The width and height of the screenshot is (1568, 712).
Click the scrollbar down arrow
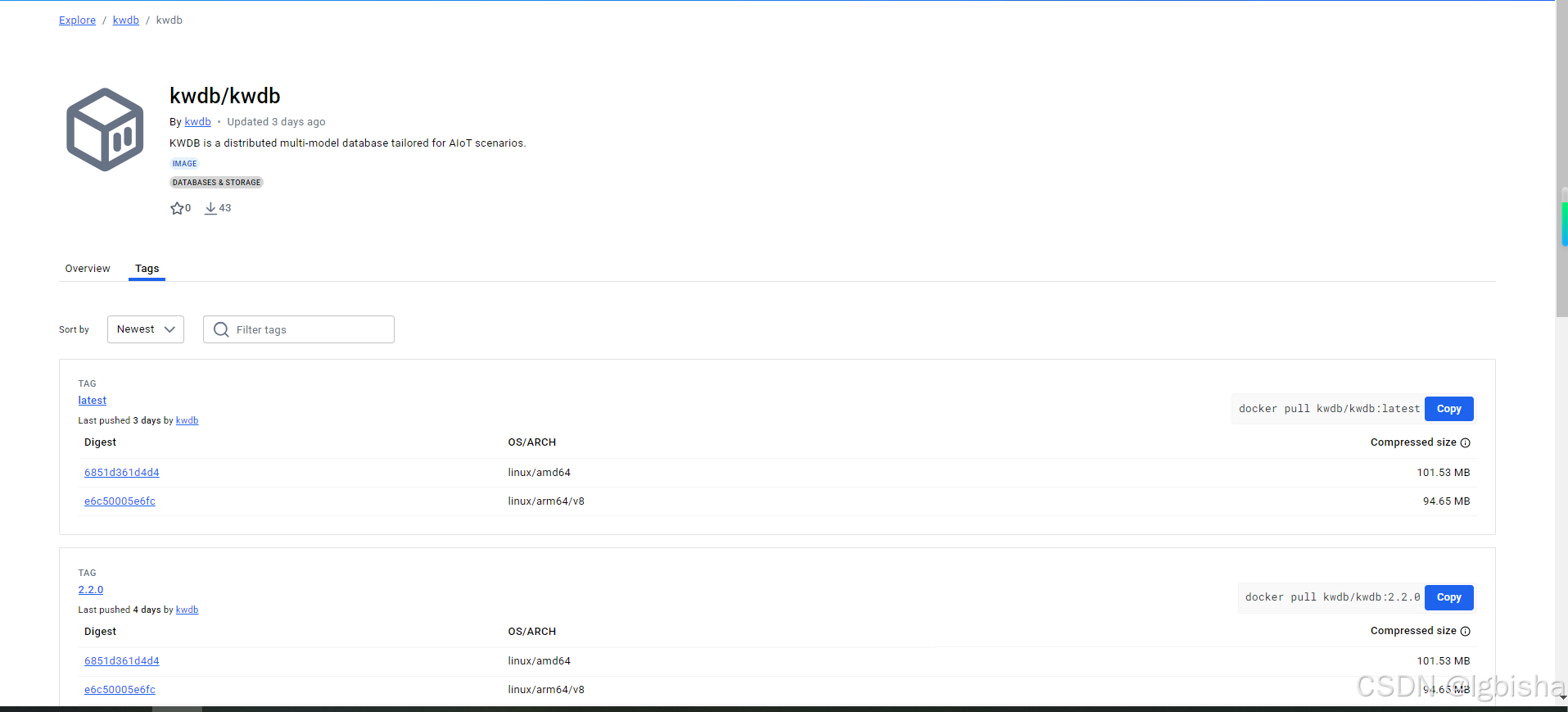[1562, 697]
